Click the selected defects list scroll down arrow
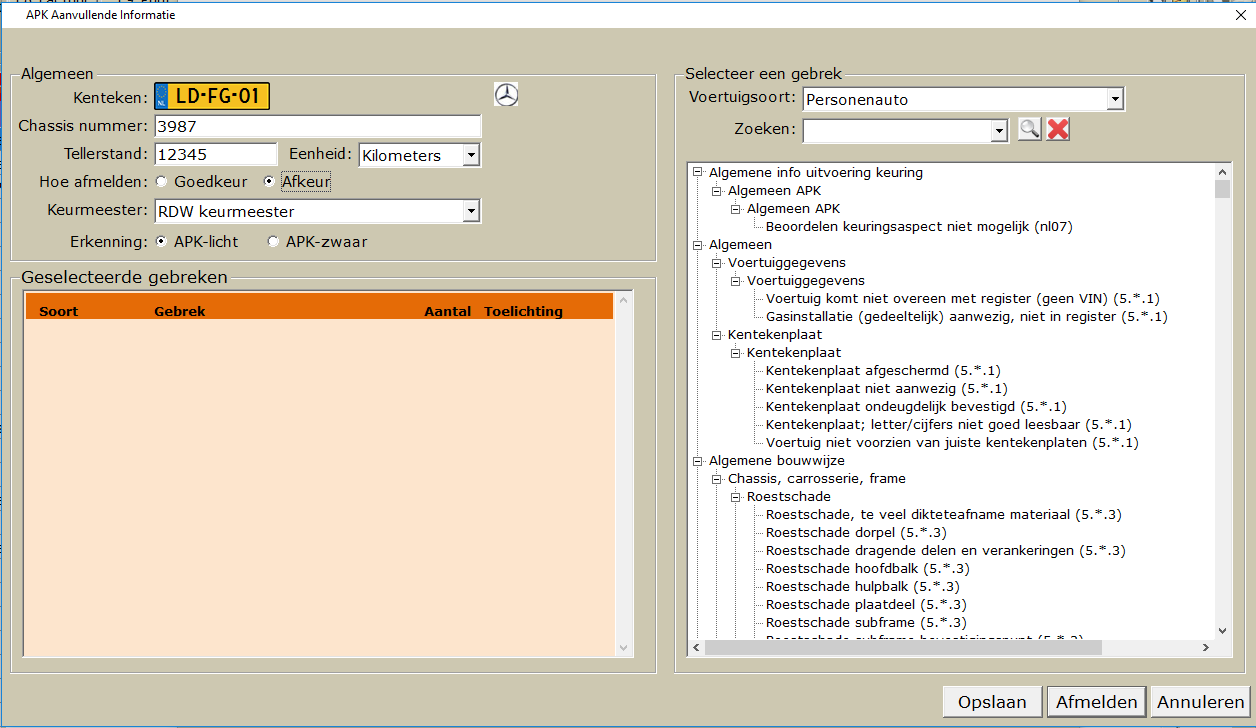 (x=625, y=648)
